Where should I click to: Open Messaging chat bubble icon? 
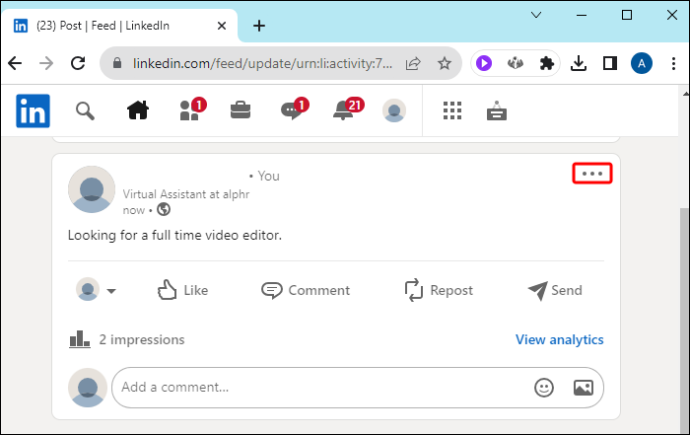pos(294,109)
